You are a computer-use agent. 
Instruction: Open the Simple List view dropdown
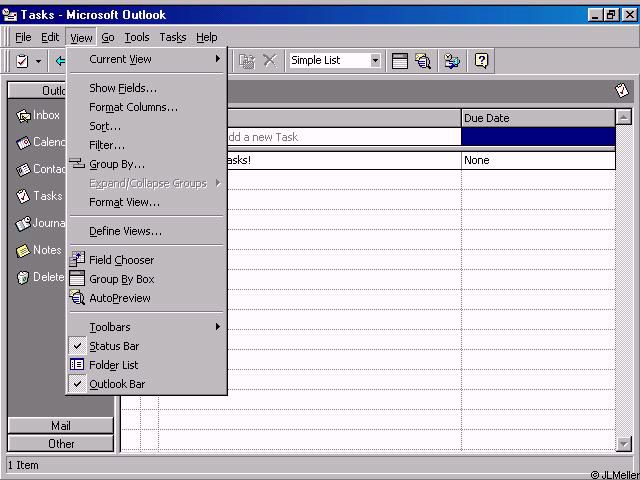(375, 61)
